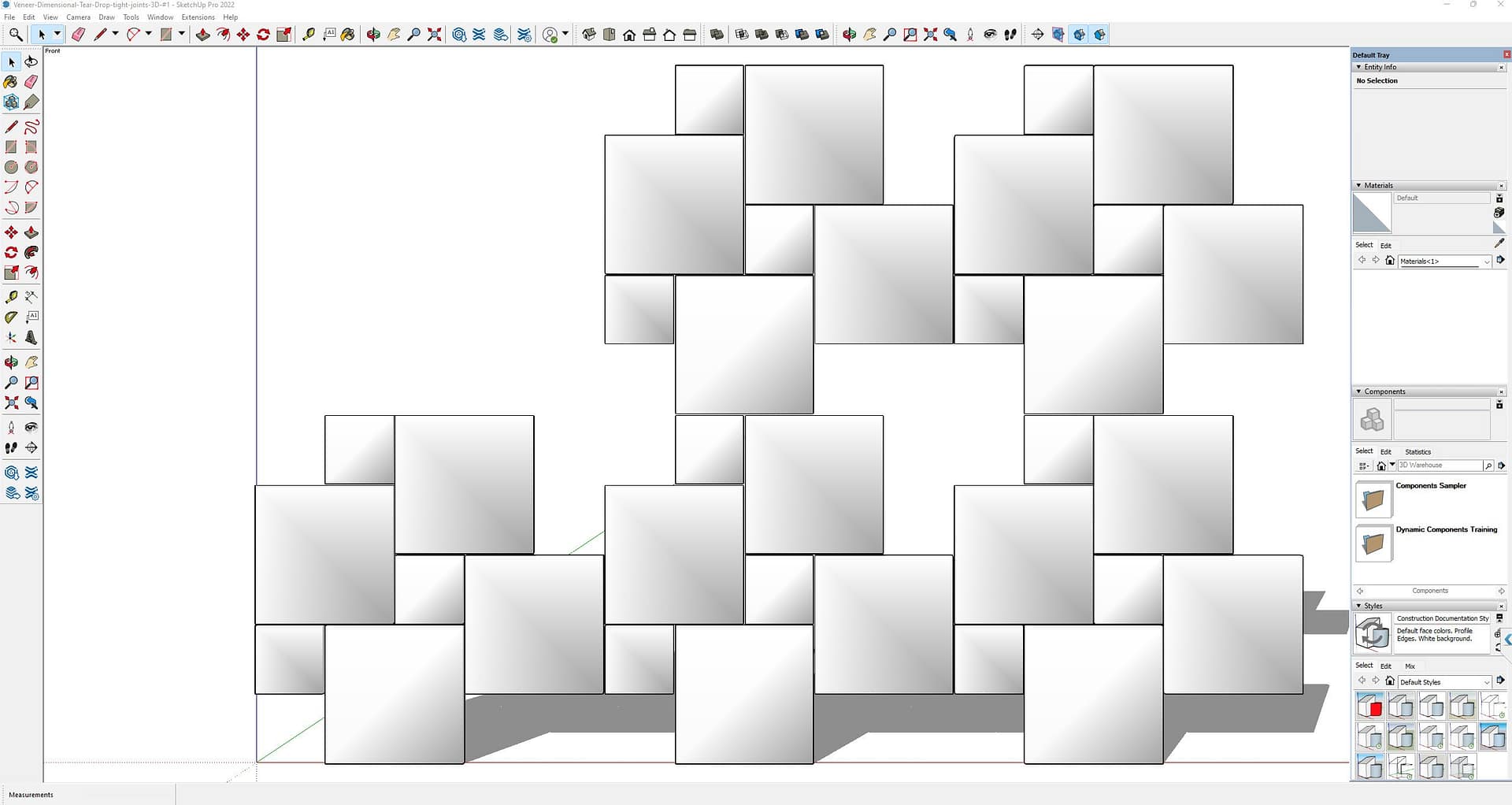Toggle the Display Section Planes button

(1058, 35)
